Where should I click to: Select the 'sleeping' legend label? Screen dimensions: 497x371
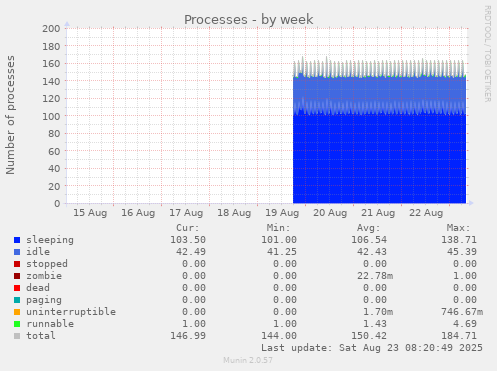(50, 240)
